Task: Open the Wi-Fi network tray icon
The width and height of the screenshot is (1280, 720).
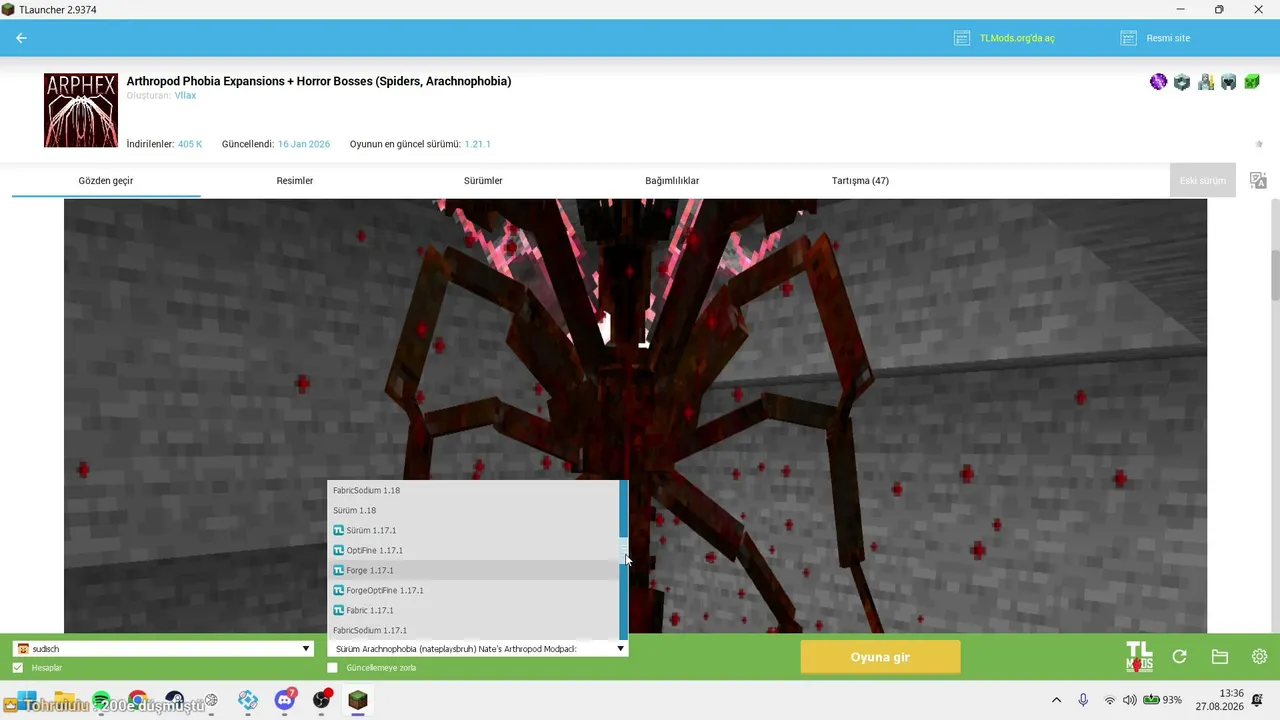Action: (x=1109, y=700)
